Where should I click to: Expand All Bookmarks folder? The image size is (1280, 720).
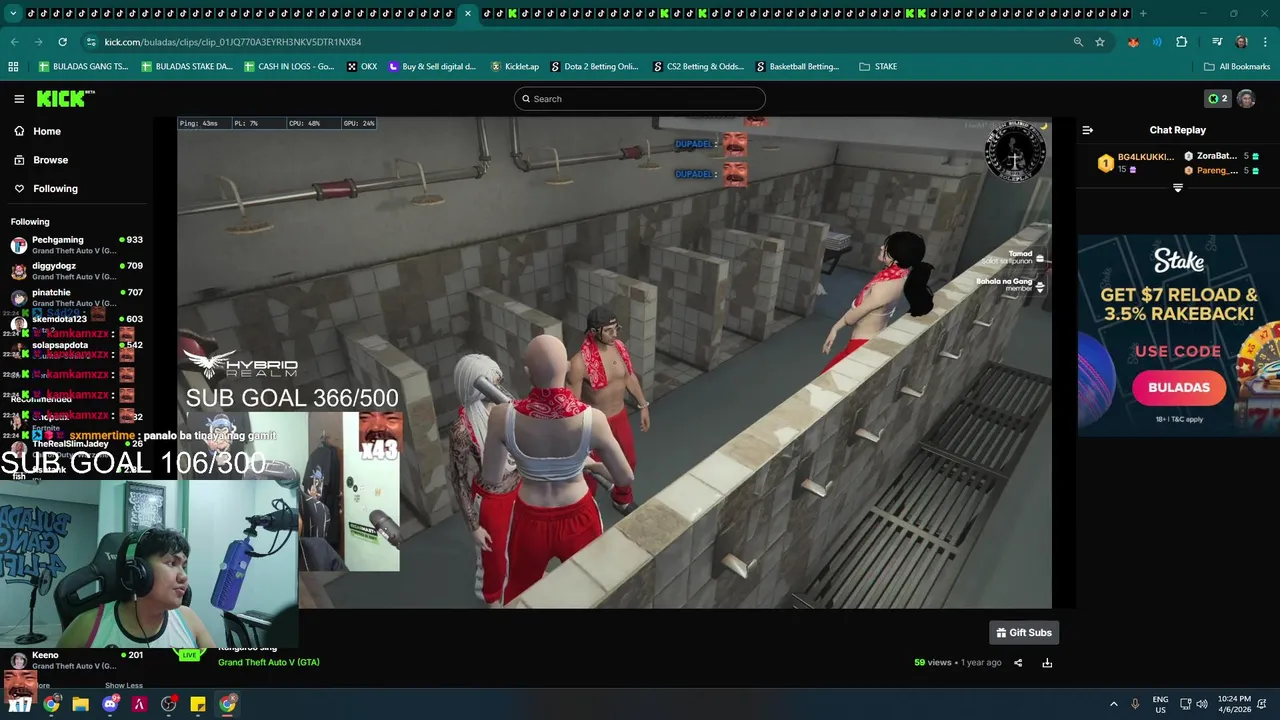click(1237, 67)
